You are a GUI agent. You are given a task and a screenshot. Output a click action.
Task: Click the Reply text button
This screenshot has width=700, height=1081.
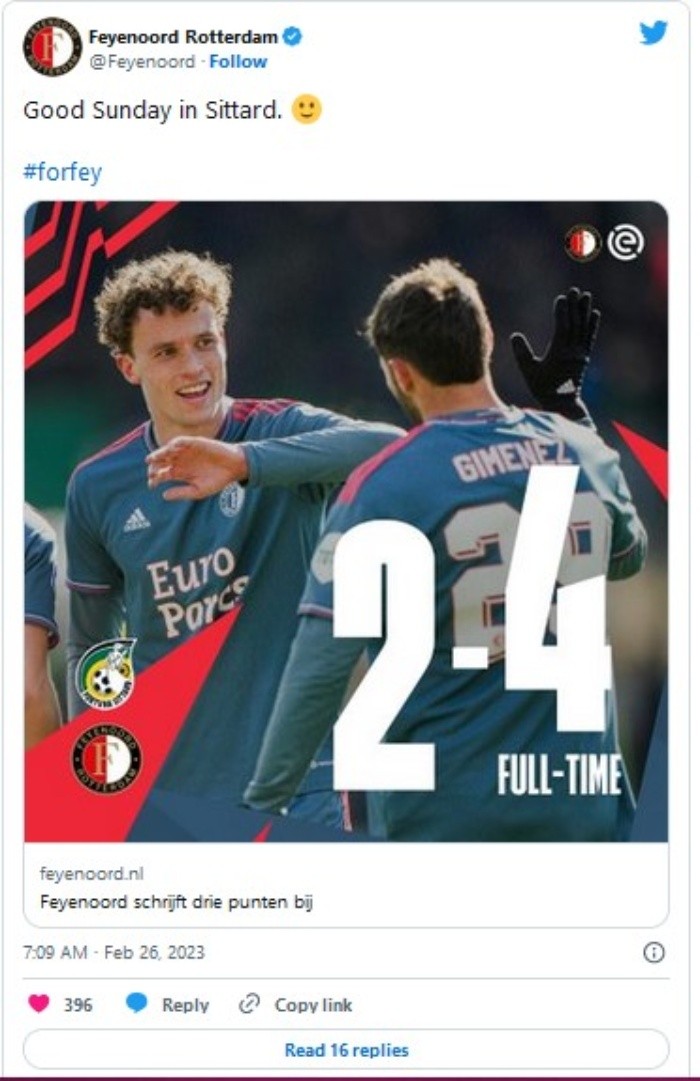tap(186, 1004)
